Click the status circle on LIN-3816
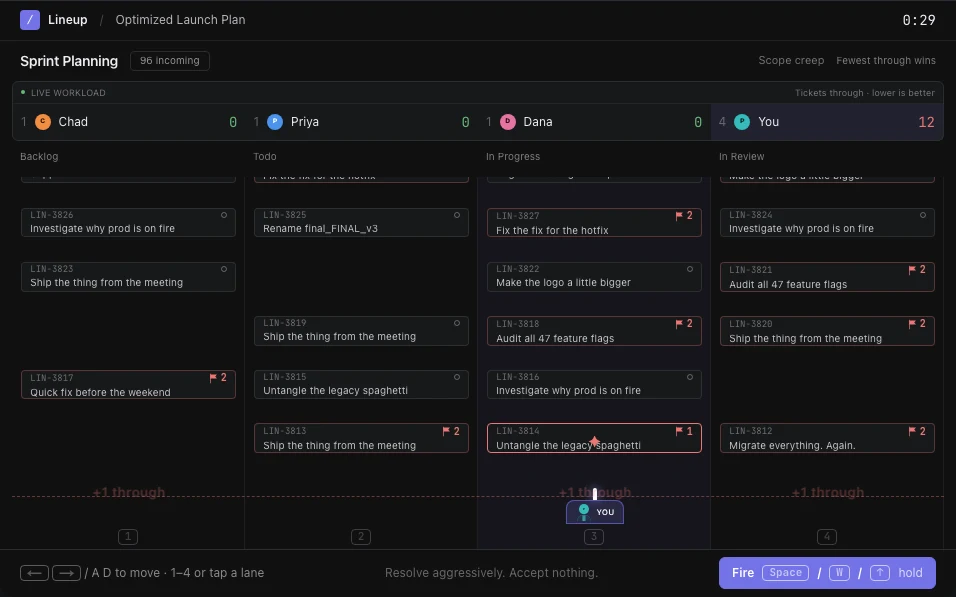 690,377
